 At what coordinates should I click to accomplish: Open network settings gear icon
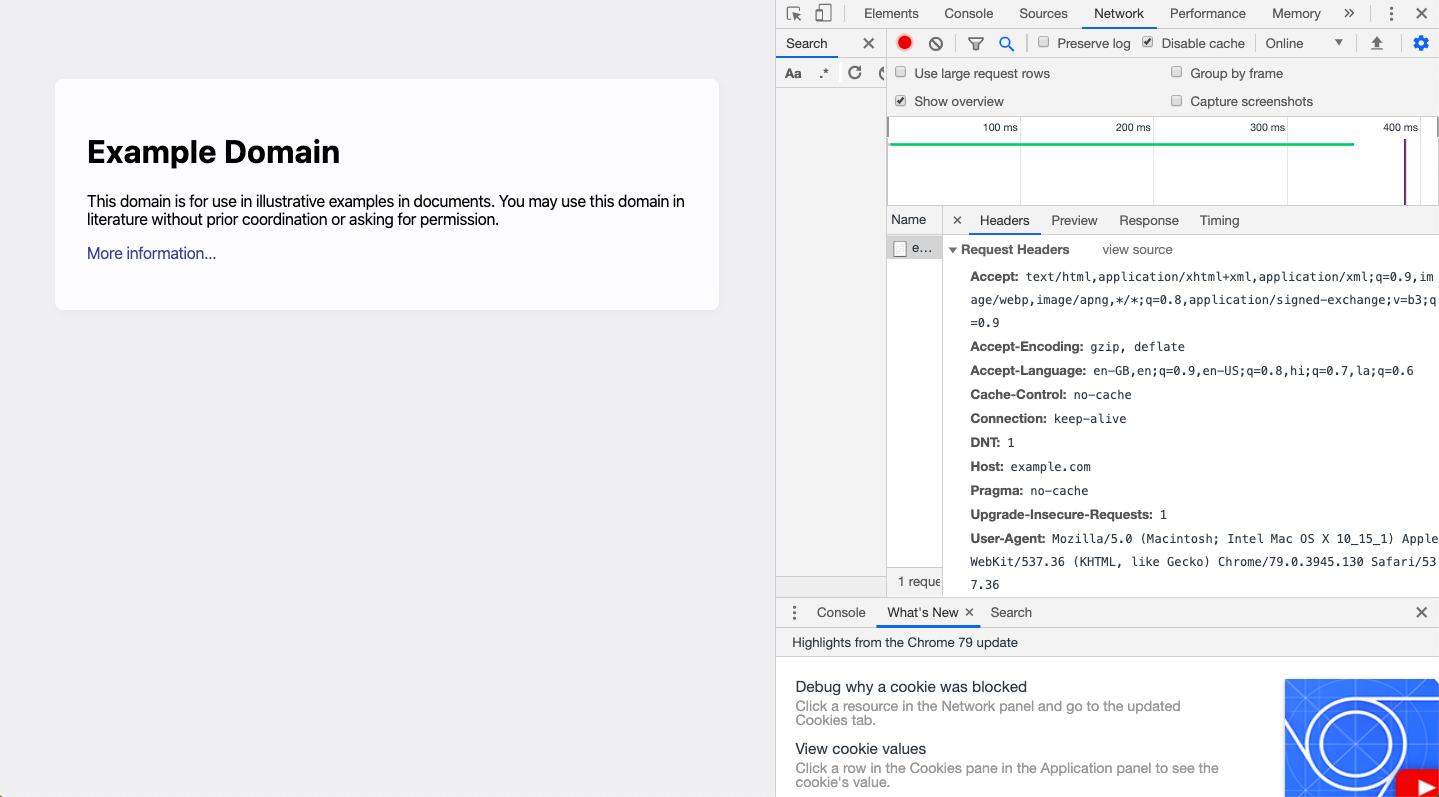tap(1421, 43)
